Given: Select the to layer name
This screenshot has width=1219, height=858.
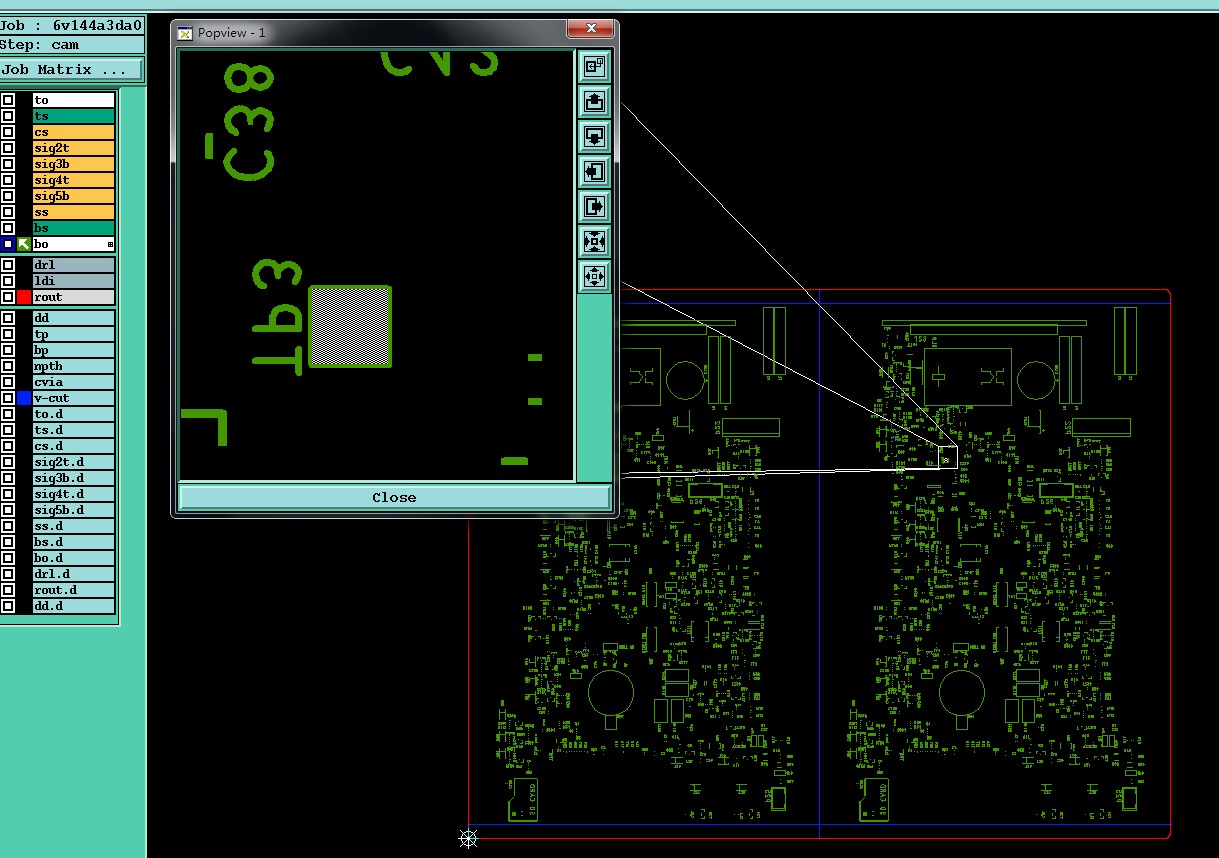Looking at the screenshot, I should click(73, 100).
